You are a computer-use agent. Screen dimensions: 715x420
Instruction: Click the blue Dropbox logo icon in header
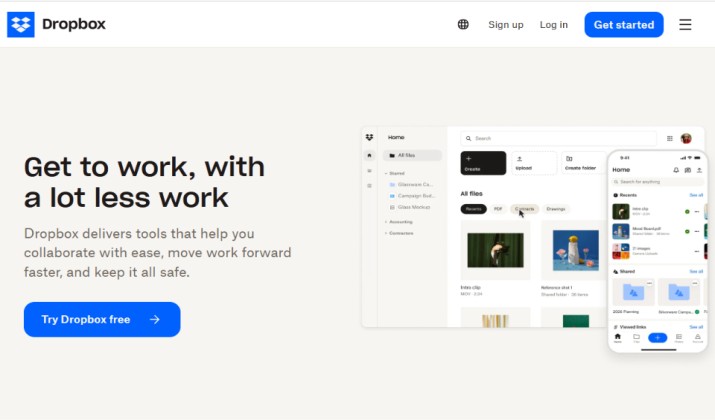click(x=21, y=25)
